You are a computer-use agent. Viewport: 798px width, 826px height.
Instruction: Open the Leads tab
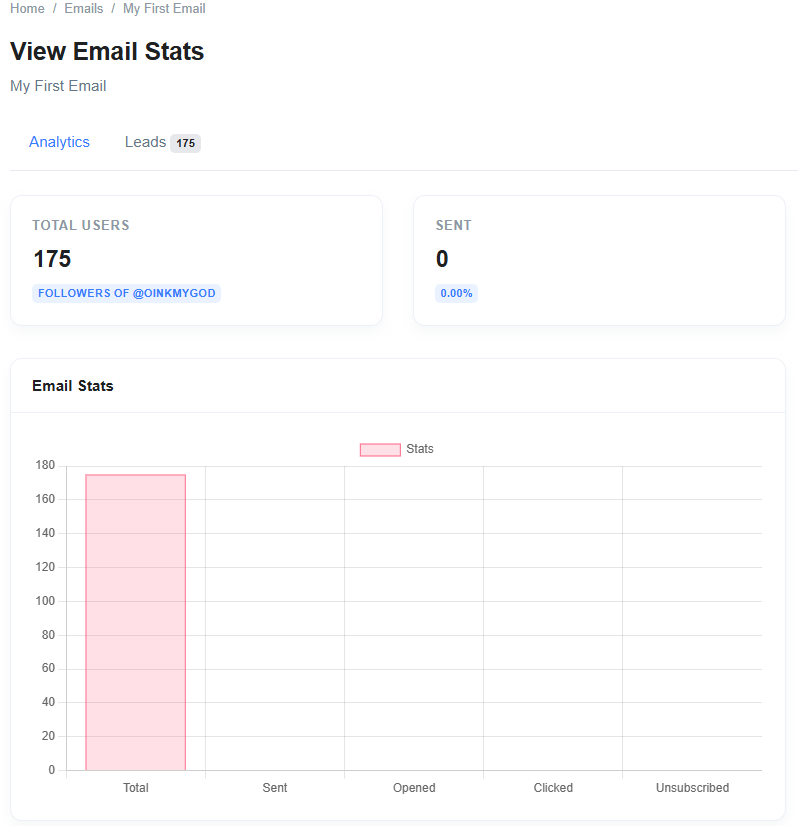coord(145,142)
